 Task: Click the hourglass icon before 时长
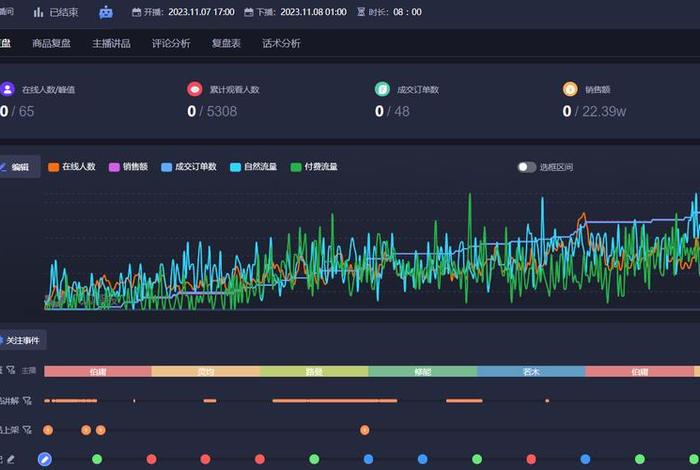(361, 12)
